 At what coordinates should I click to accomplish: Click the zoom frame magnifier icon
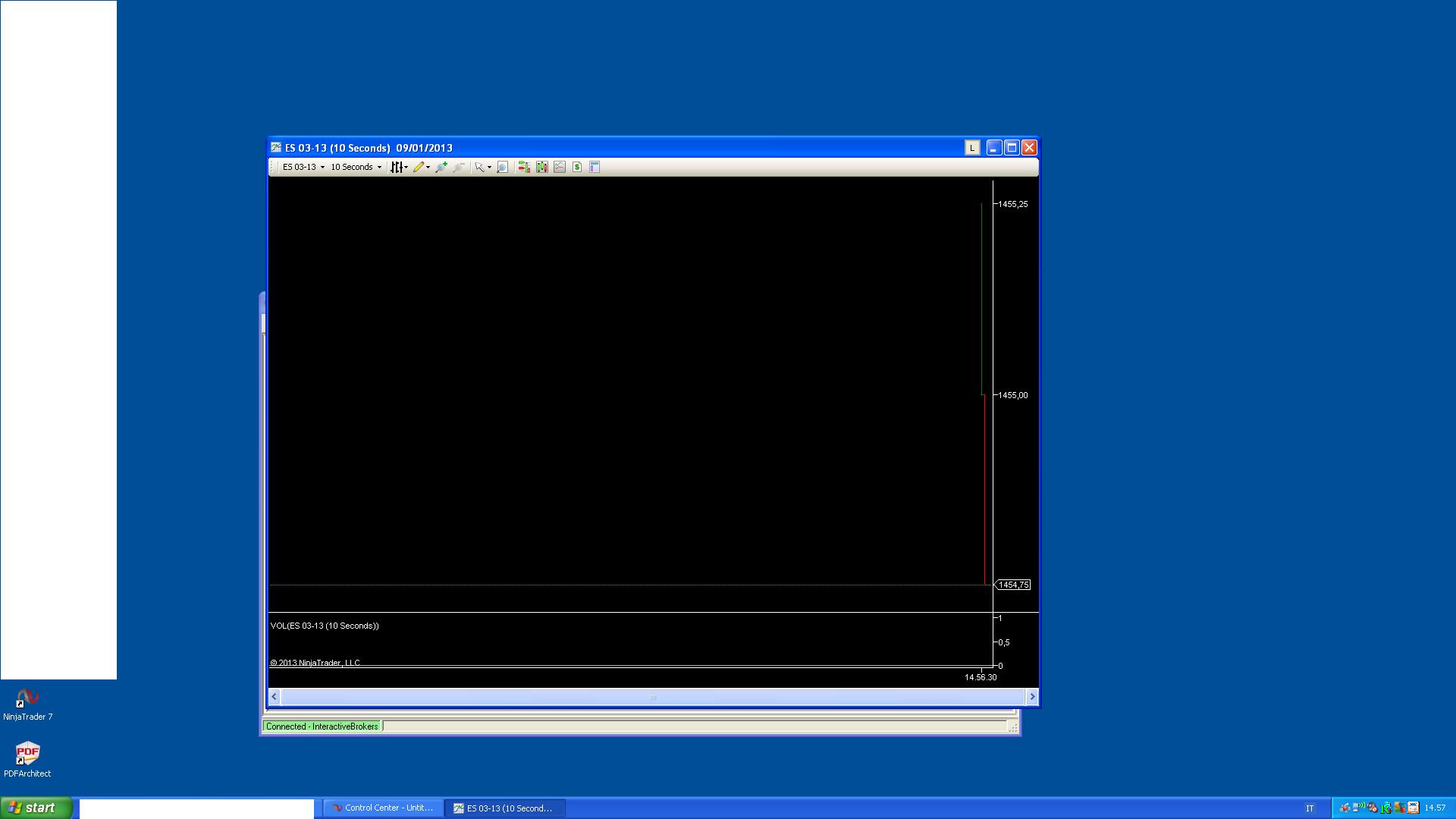502,167
